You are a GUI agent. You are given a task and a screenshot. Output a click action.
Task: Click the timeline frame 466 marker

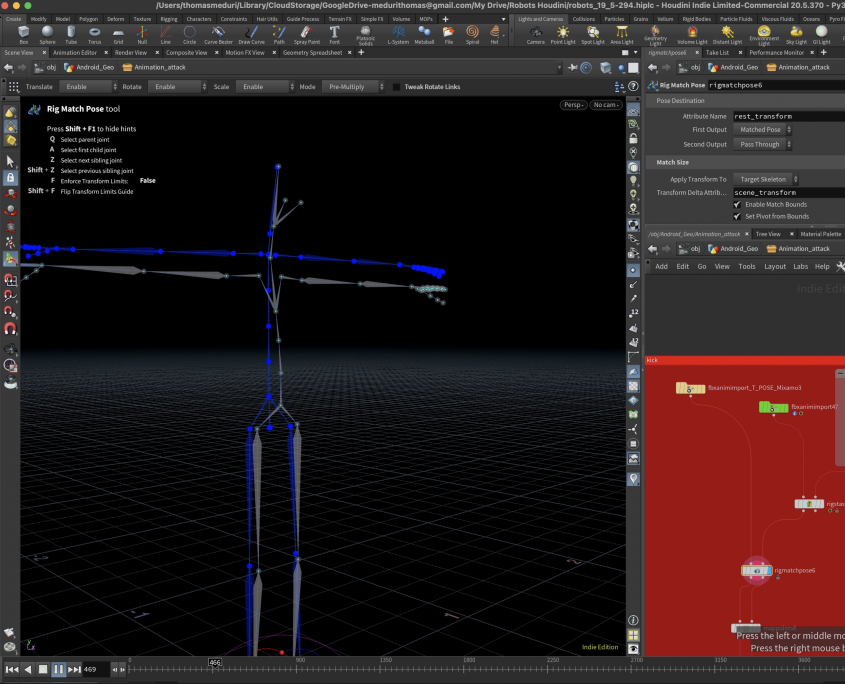(x=214, y=662)
